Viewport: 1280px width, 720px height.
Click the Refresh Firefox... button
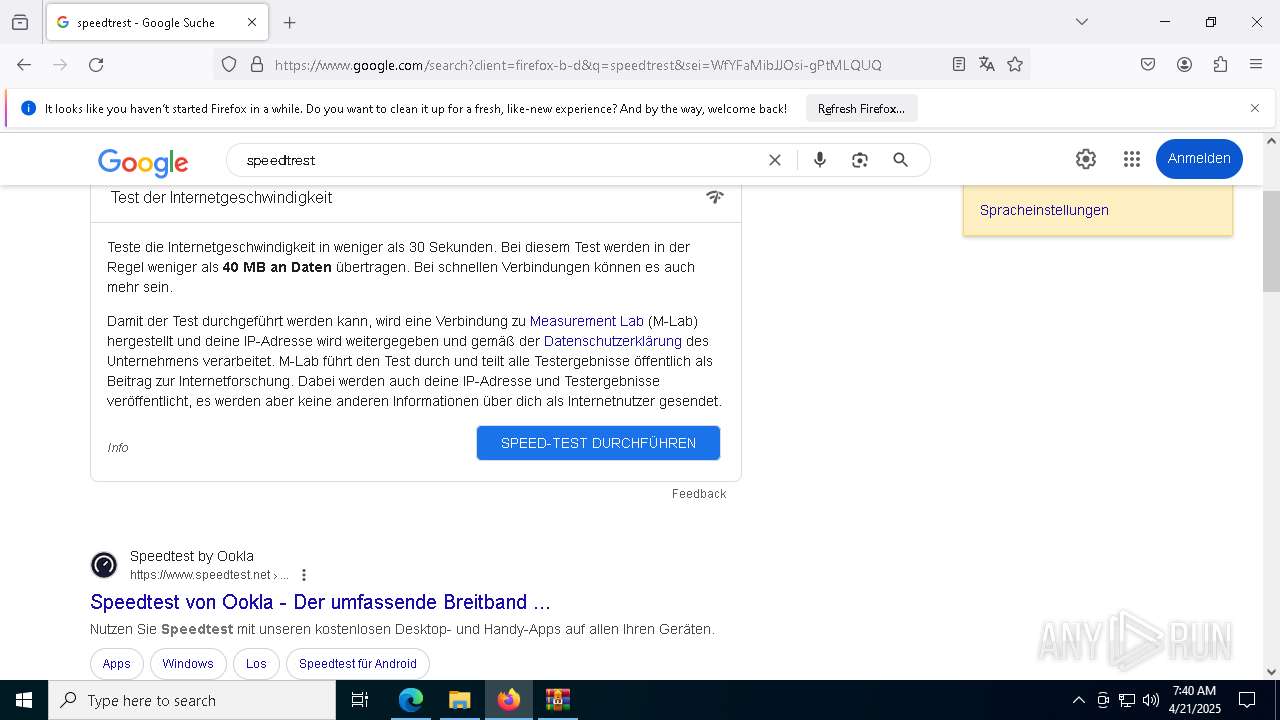[x=861, y=108]
